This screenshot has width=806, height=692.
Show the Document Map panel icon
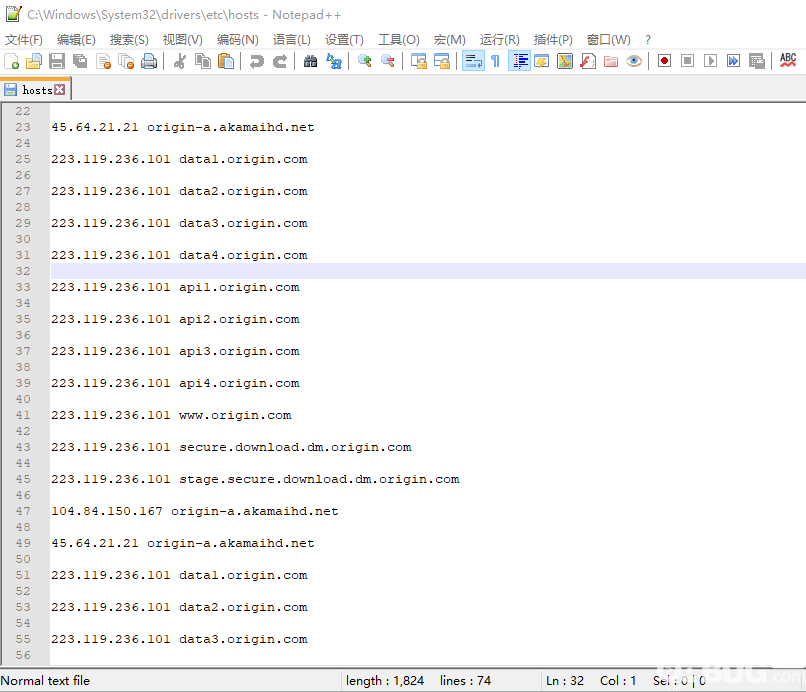pyautogui.click(x=564, y=61)
